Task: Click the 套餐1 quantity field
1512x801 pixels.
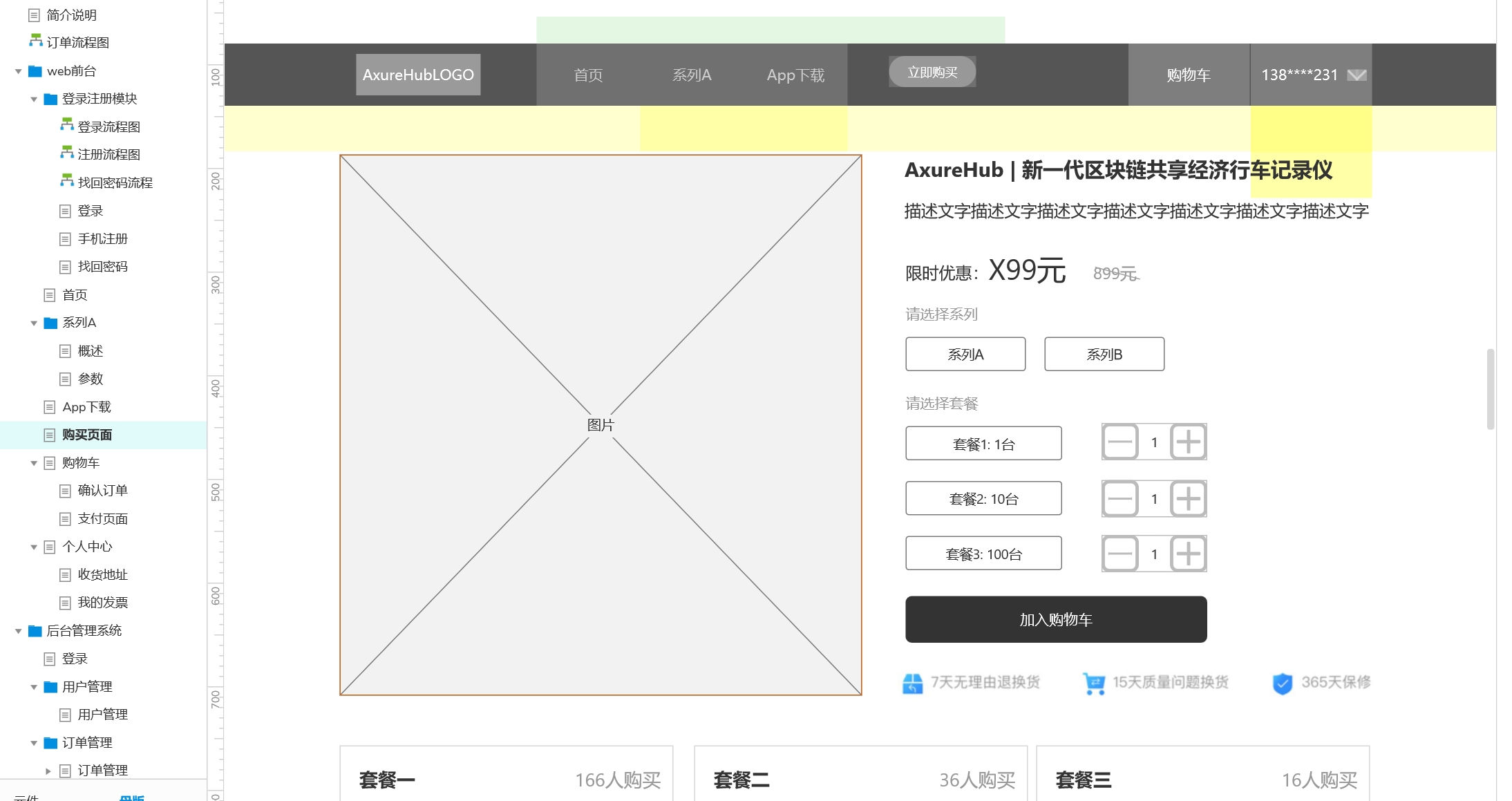Action: [x=1154, y=442]
